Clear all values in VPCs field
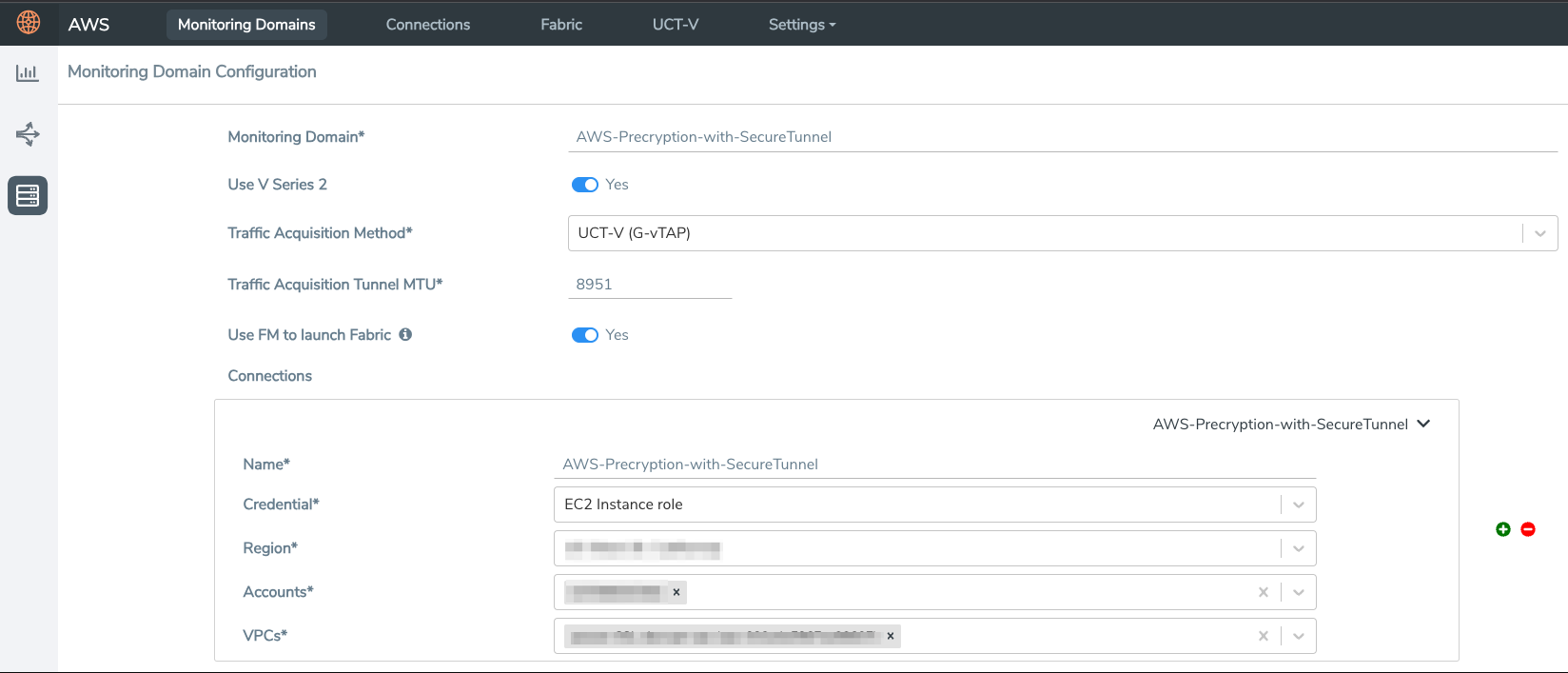Viewport: 1568px width, 673px height. [x=1264, y=636]
